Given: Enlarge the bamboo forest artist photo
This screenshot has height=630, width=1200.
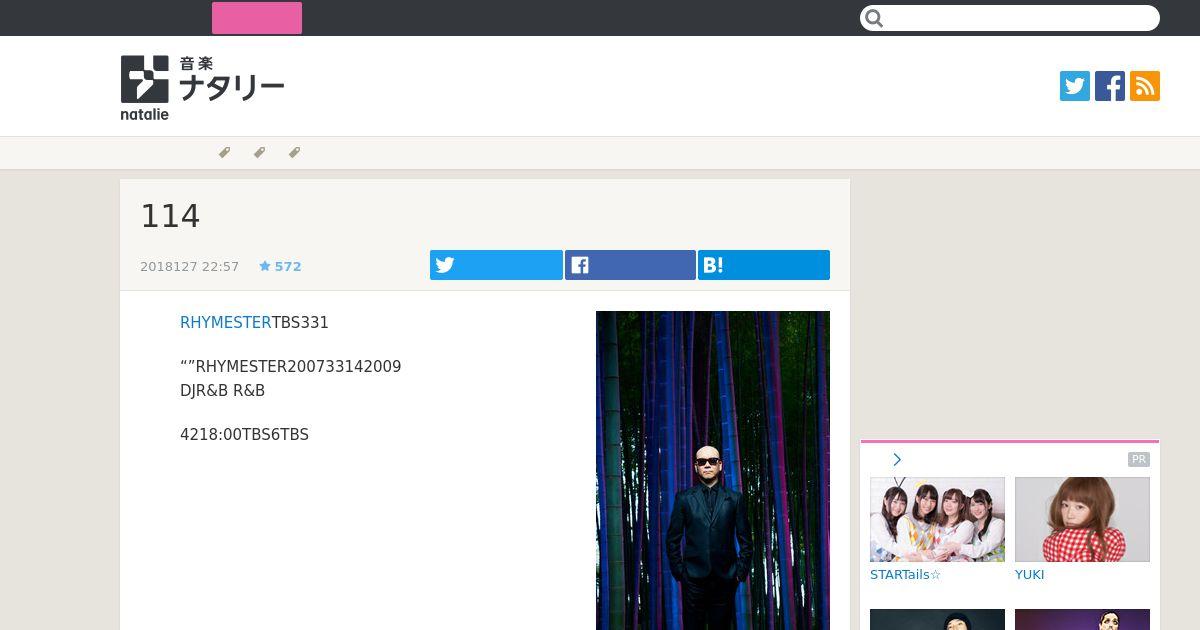Looking at the screenshot, I should (713, 470).
